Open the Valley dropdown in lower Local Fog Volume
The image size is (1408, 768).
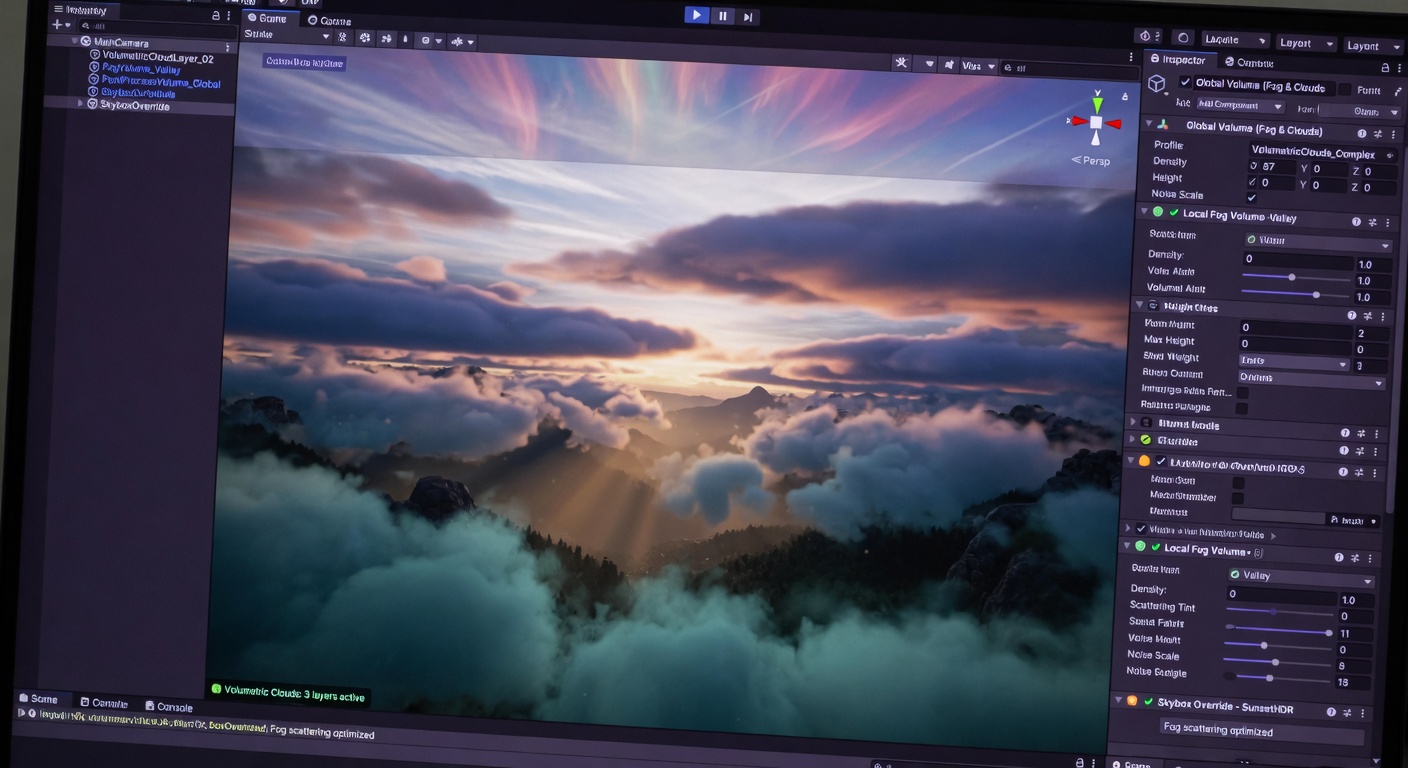pos(1302,577)
